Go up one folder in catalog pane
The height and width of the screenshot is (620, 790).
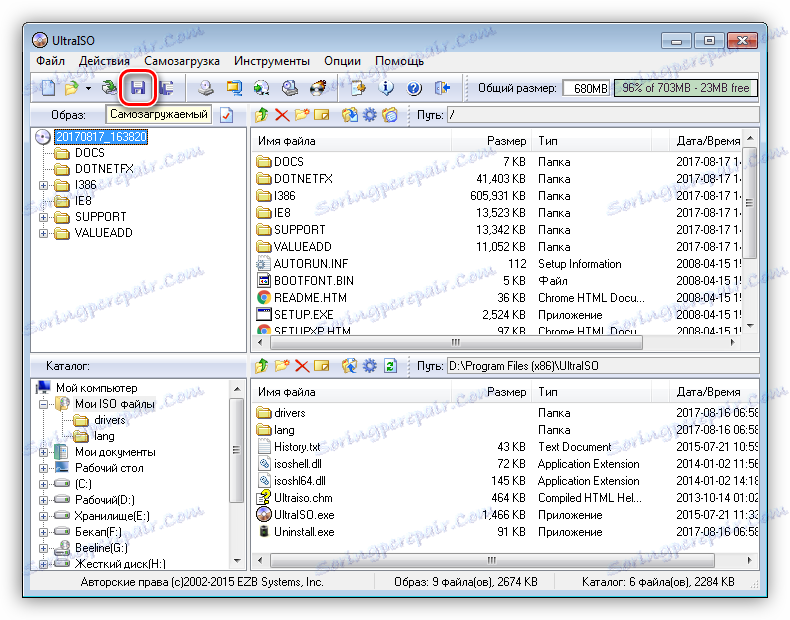pos(261,366)
